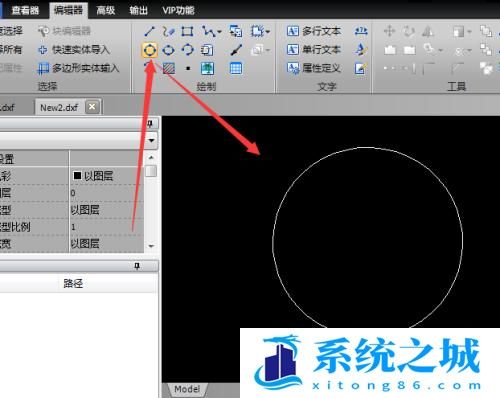Click the last icon in 工具 bottom row
The image size is (500, 398).
pyautogui.click(x=486, y=68)
